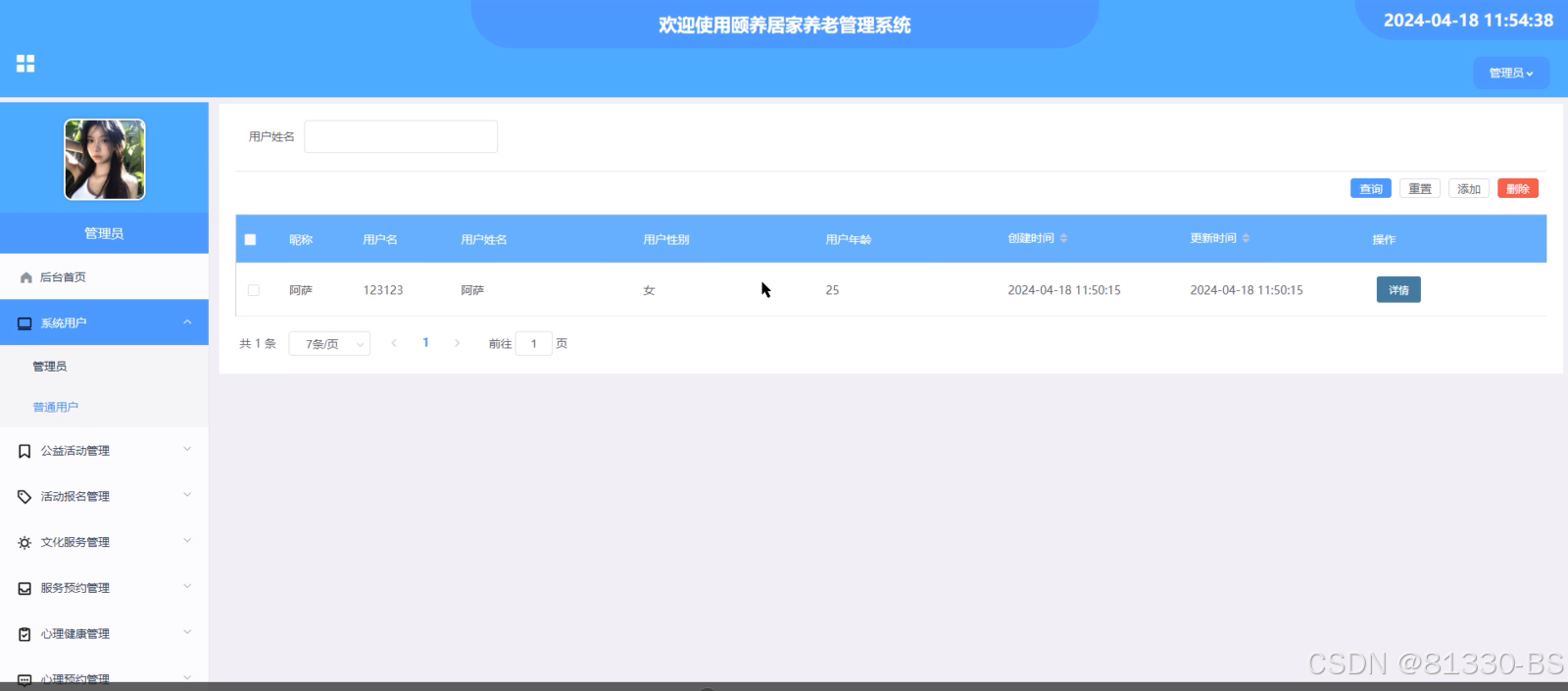Go to next page arrow
The image size is (1568, 691).
point(457,343)
